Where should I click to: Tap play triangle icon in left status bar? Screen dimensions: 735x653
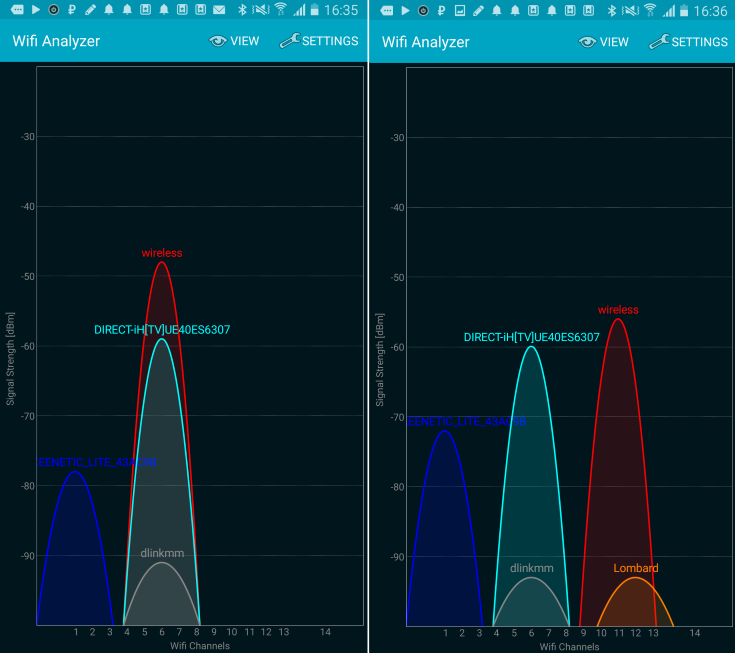coord(36,10)
